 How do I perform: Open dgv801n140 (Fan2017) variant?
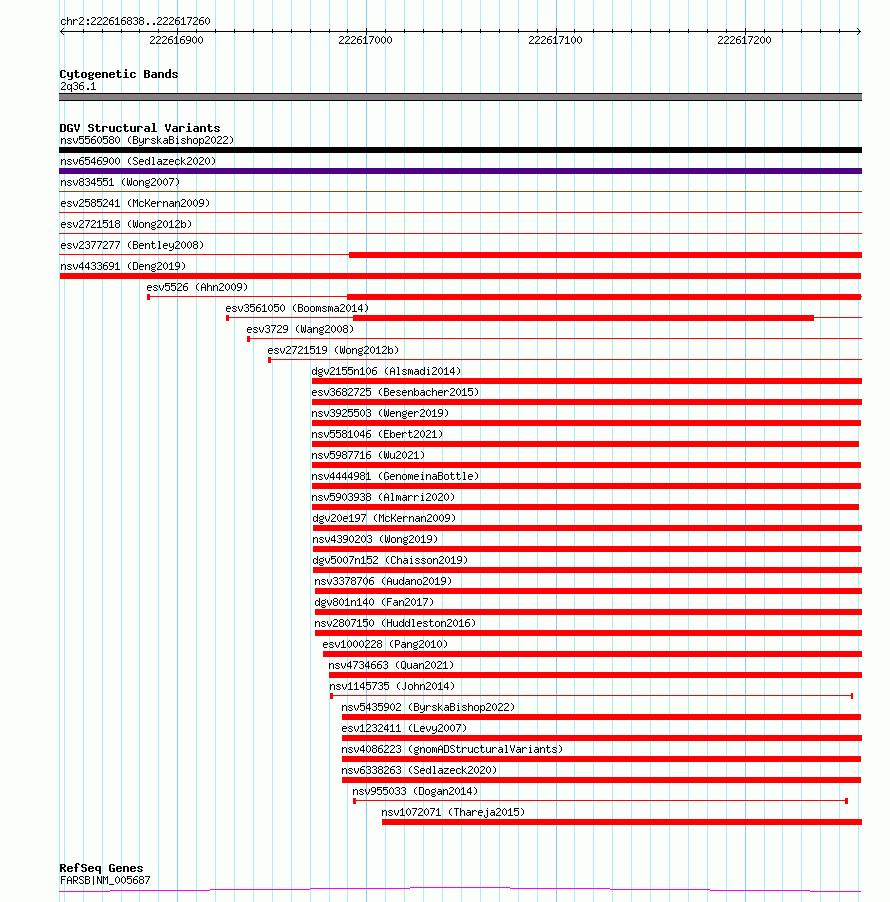374,602
